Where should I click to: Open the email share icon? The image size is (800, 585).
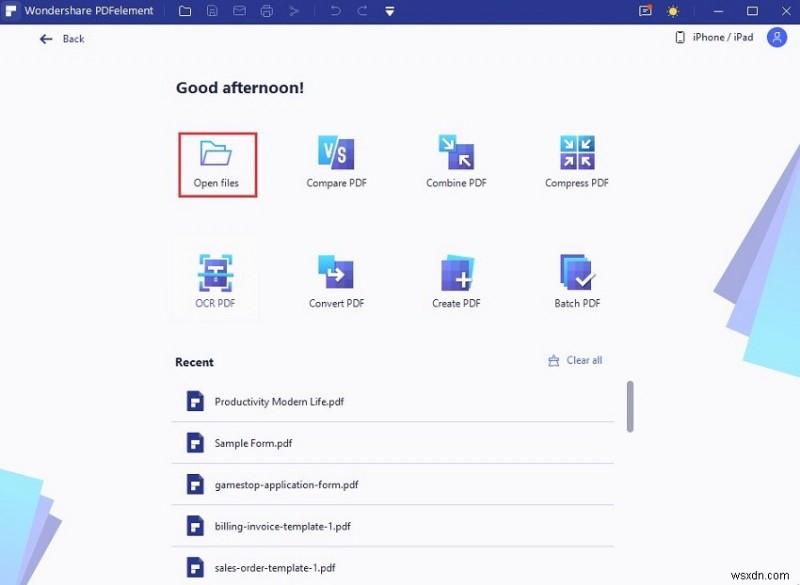pyautogui.click(x=239, y=11)
